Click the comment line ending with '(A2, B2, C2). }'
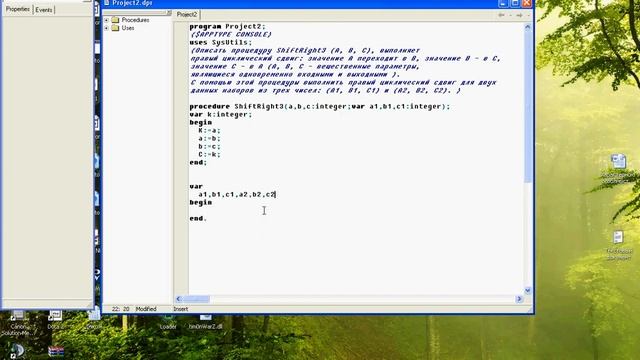 point(325,91)
